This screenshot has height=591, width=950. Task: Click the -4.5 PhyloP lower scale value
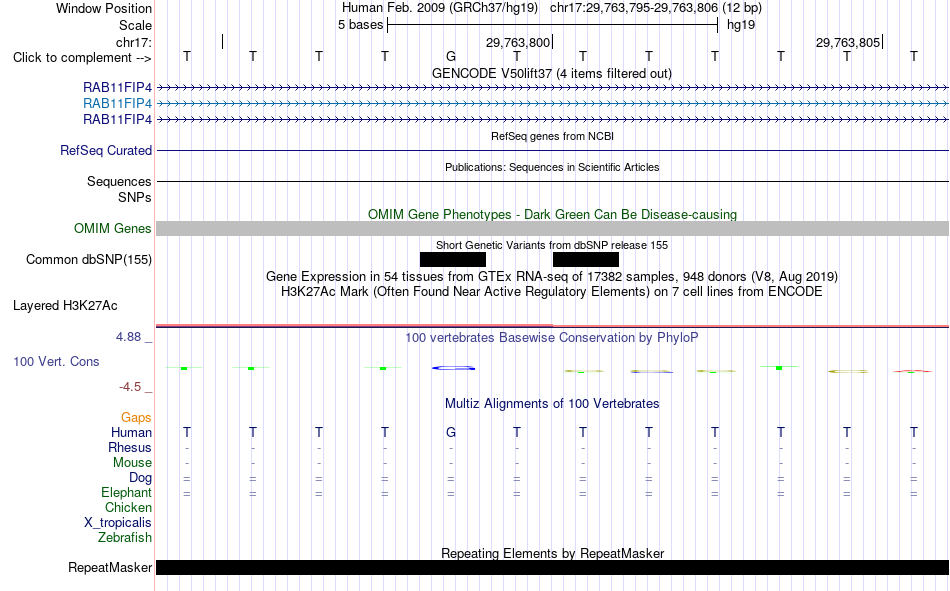(130, 387)
